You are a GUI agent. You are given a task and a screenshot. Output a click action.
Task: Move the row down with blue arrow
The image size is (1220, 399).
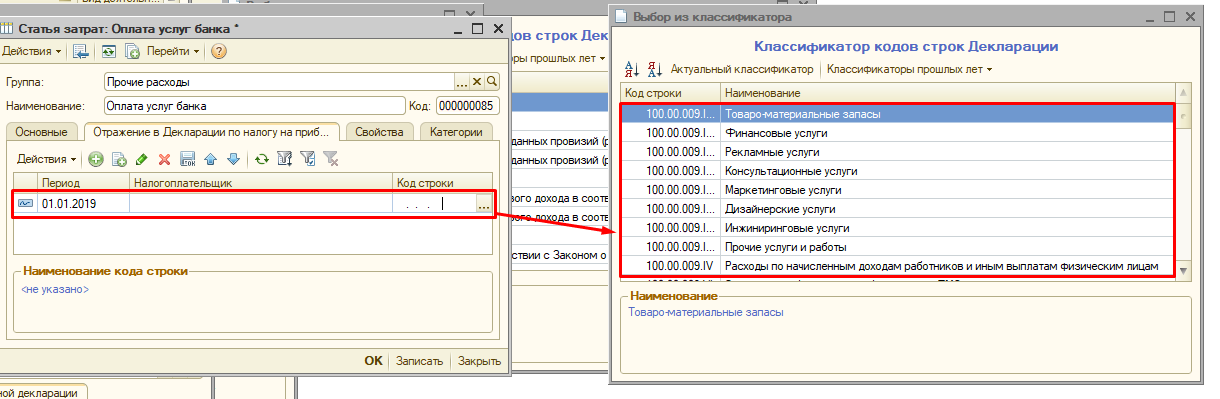click(x=232, y=159)
